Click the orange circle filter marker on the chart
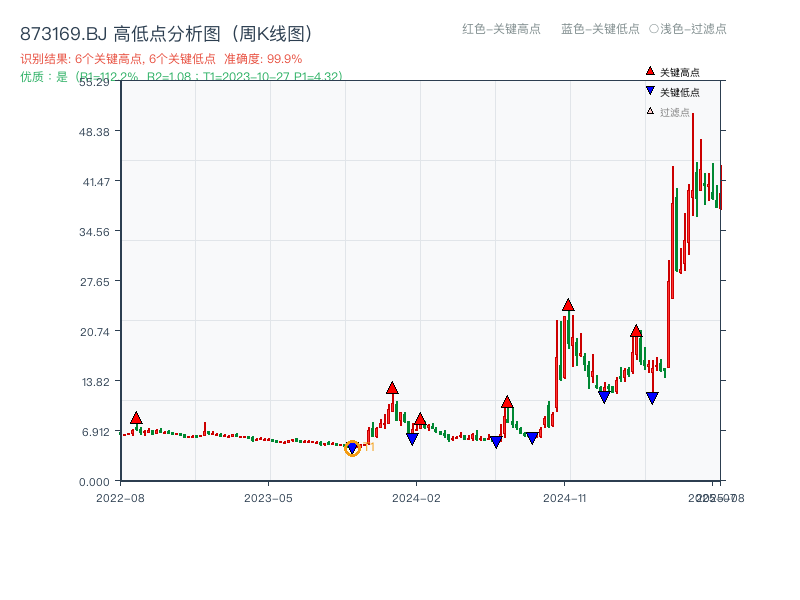Screen dimensions: 800x600 click(x=352, y=450)
